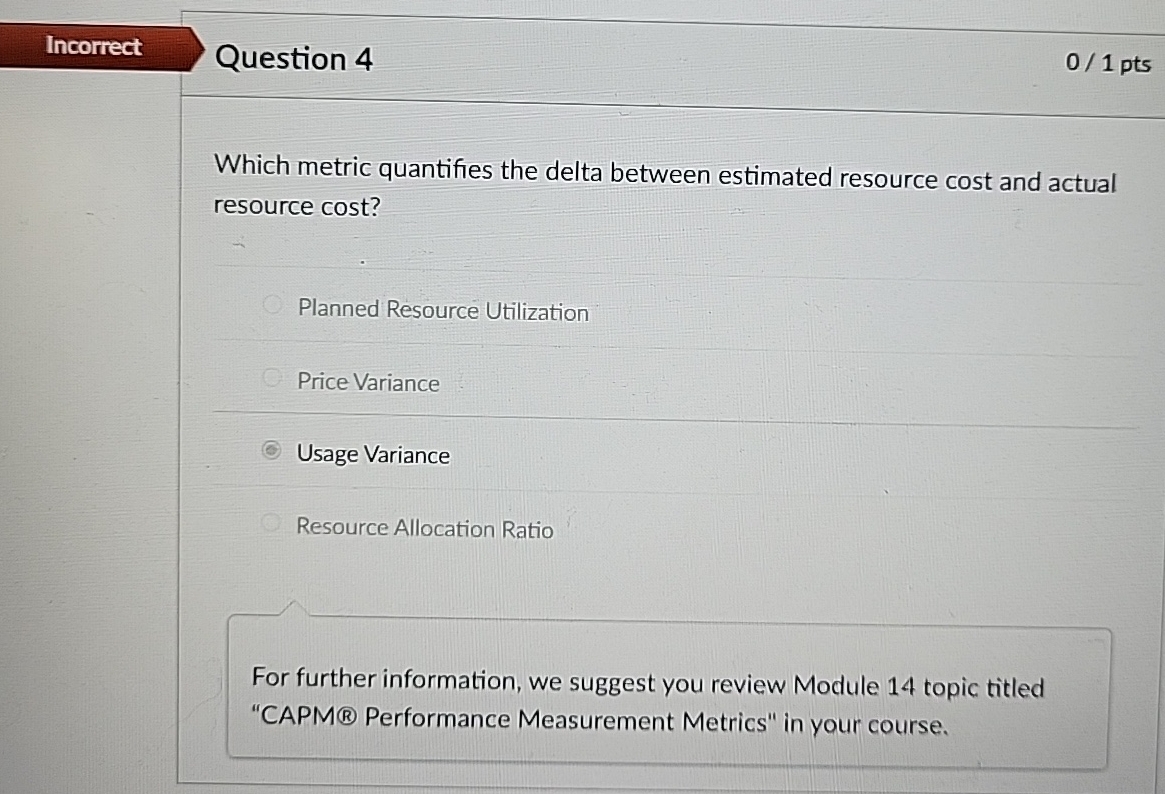Click the Question 4 heading
Viewport: 1165px width, 794px height.
[294, 60]
